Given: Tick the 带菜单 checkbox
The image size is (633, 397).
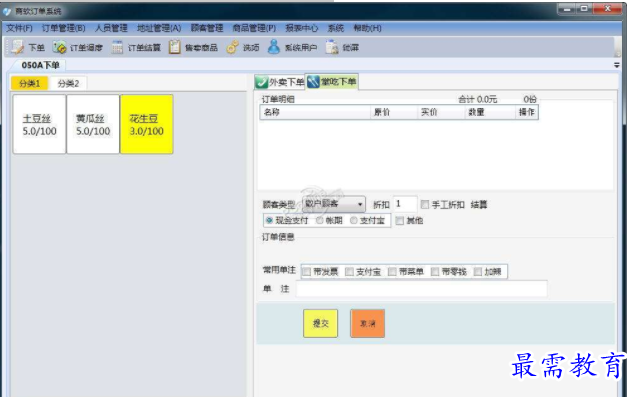Looking at the screenshot, I should (392, 272).
